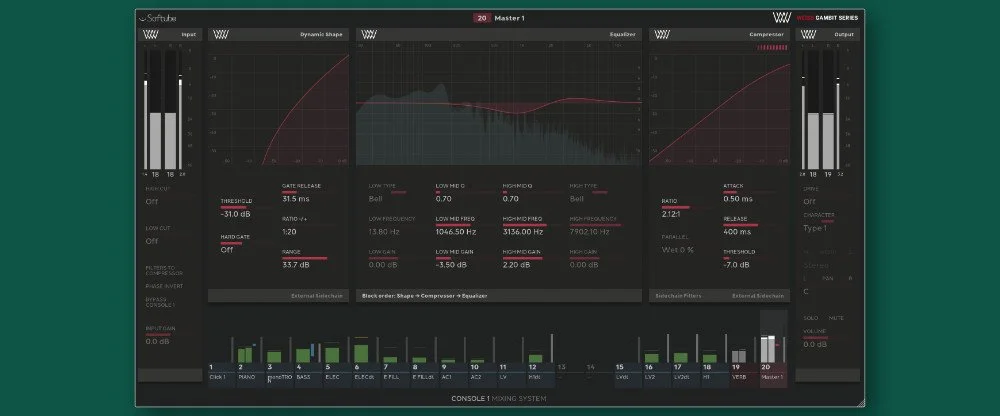
Task: Open High Cut Off value
Action: click(x=152, y=202)
